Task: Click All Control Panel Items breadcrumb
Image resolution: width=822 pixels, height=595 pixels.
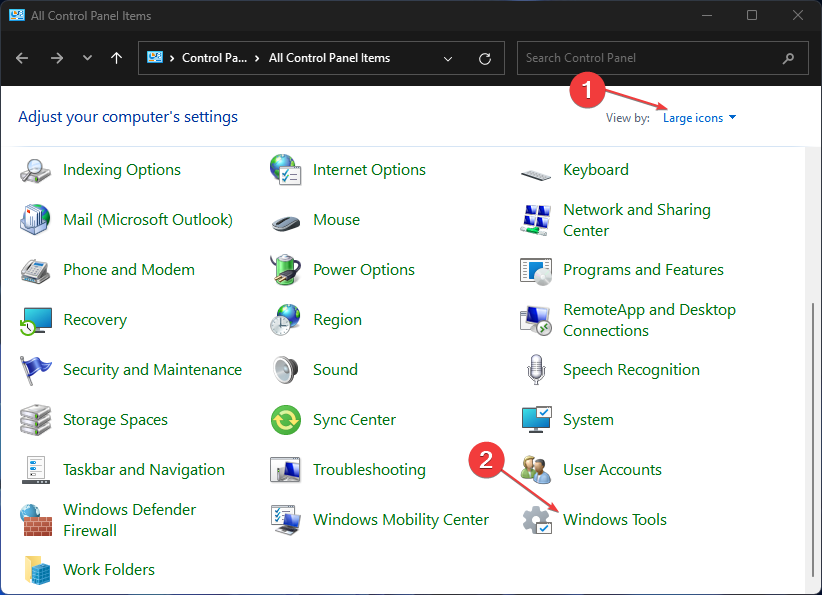Action: (x=329, y=58)
